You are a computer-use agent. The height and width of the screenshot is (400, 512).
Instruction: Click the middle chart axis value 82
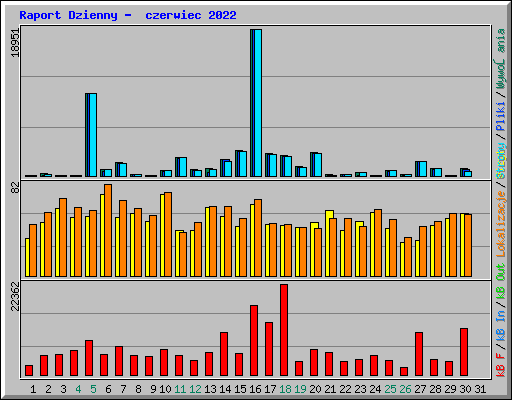pos(15,188)
